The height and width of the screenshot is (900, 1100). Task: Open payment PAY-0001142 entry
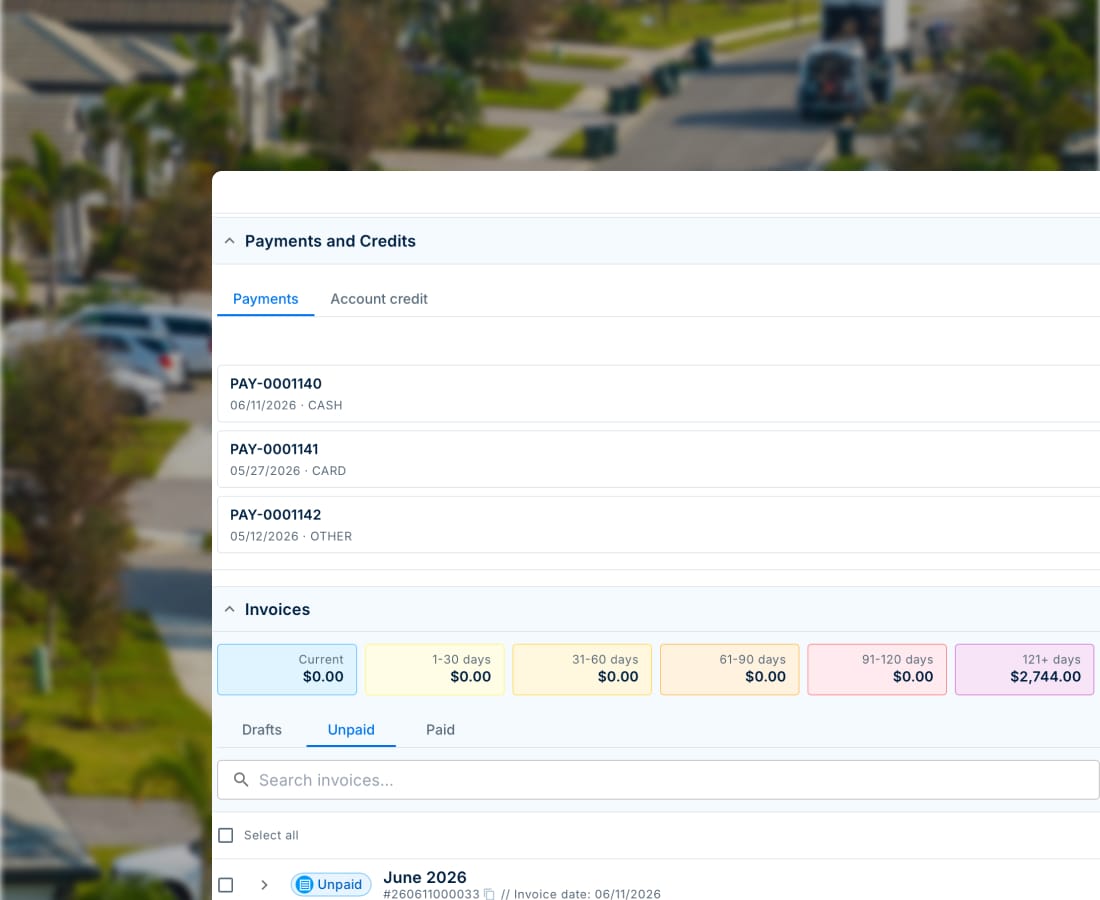click(658, 525)
